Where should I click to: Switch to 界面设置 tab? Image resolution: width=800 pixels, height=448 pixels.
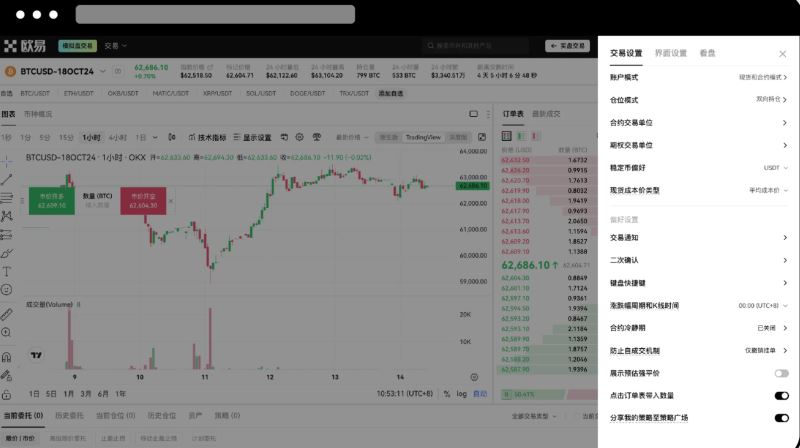pyautogui.click(x=671, y=53)
